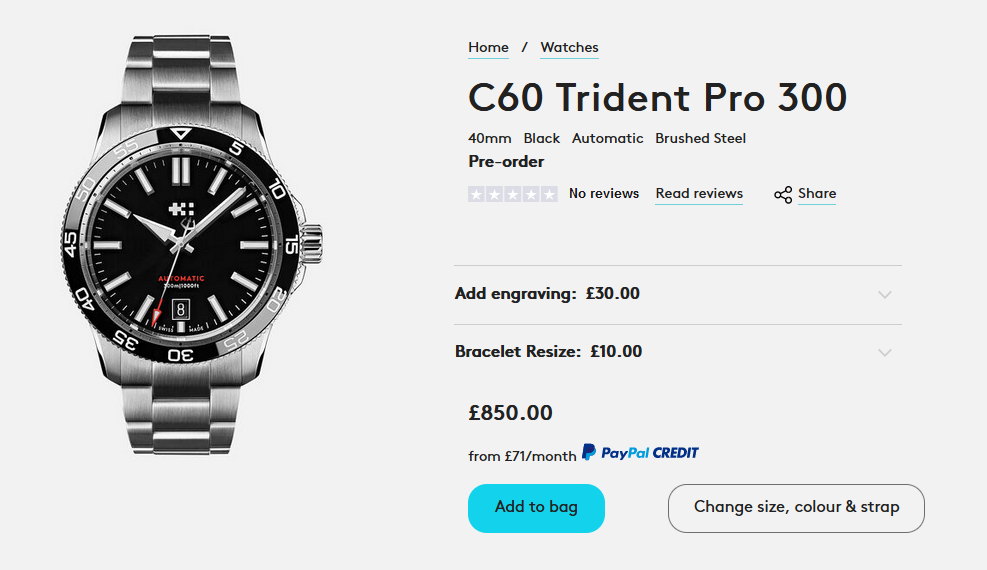Click the Share text link

click(817, 194)
